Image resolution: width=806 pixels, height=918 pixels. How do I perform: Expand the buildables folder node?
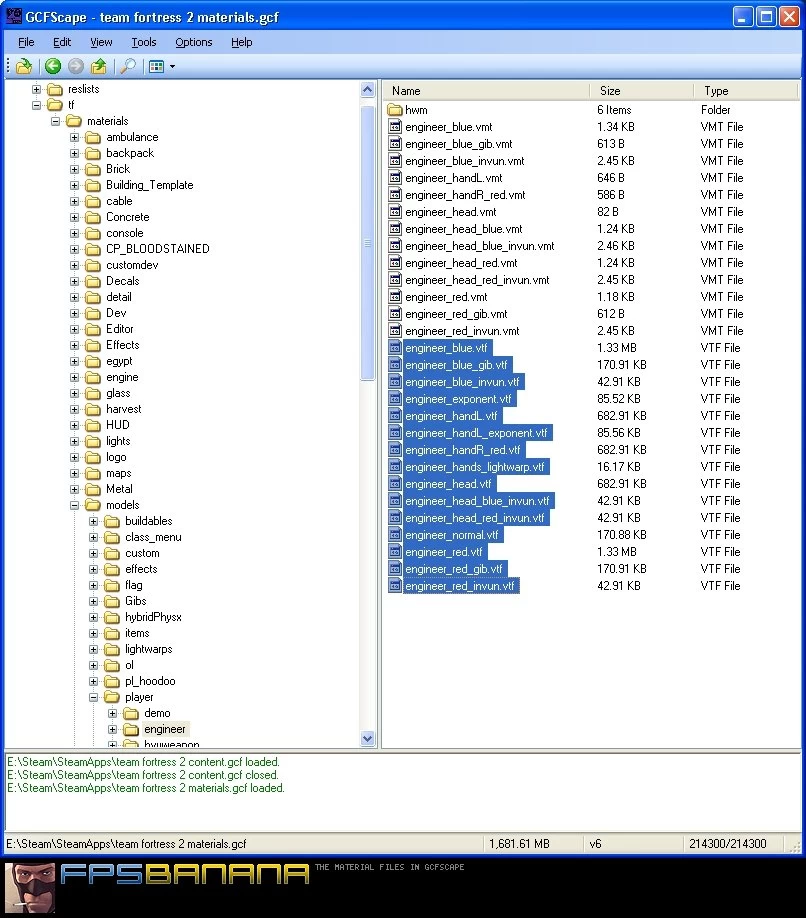pos(94,521)
